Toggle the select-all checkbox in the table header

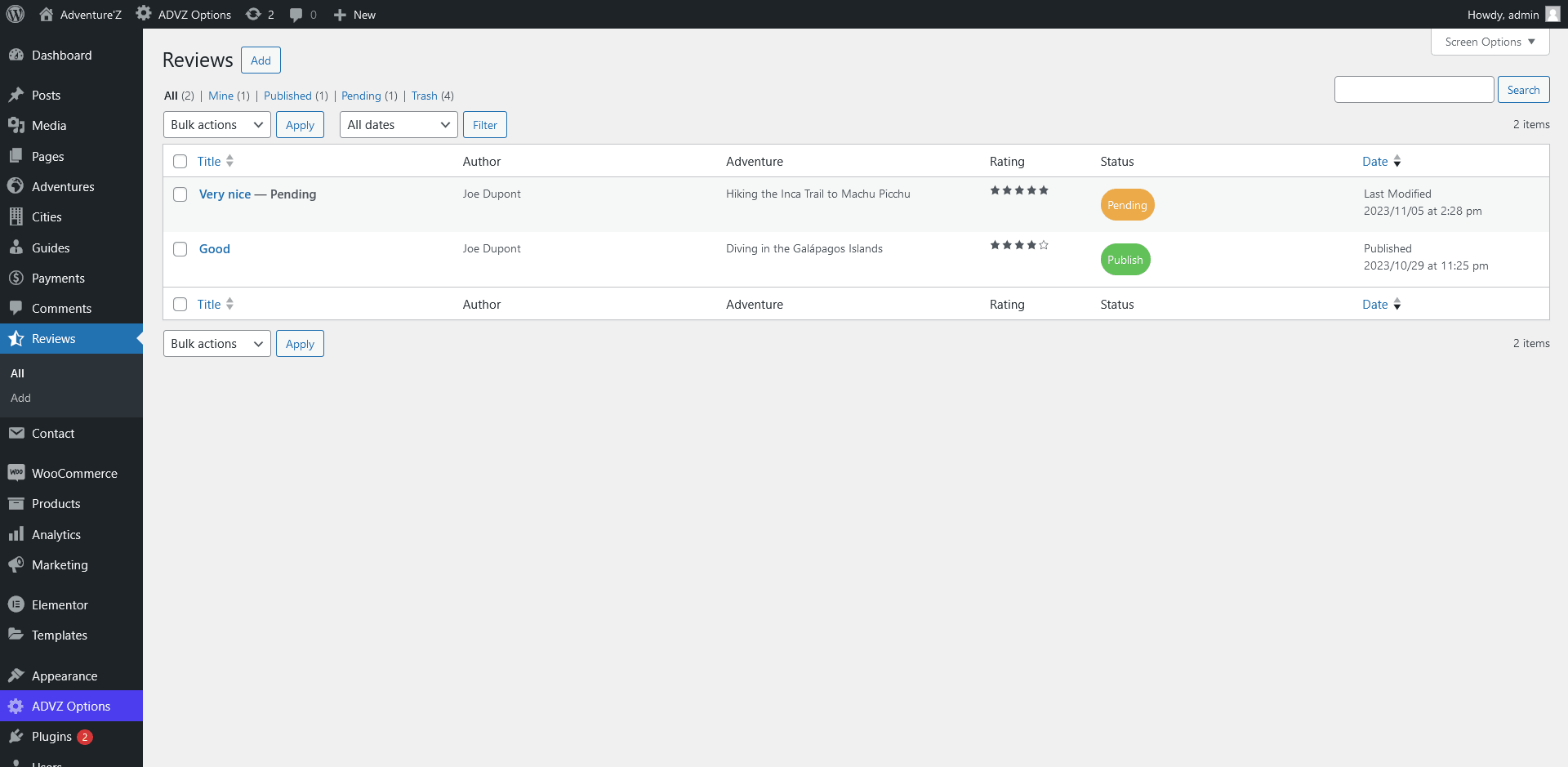point(180,162)
